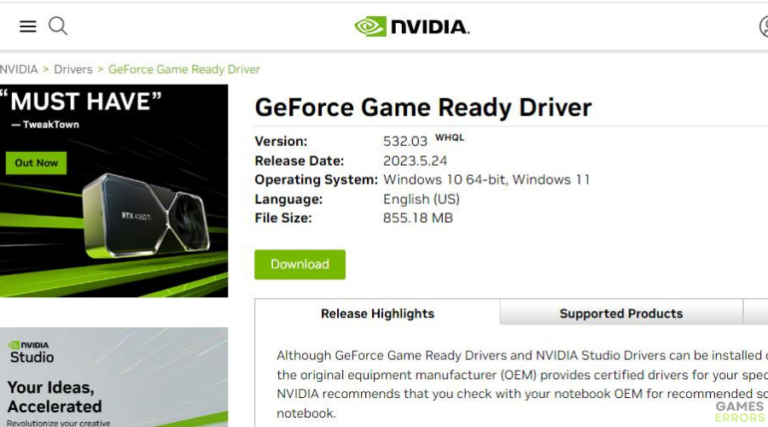Screen dimensions: 768x427
Task: Click the green Download button
Action: [300, 264]
